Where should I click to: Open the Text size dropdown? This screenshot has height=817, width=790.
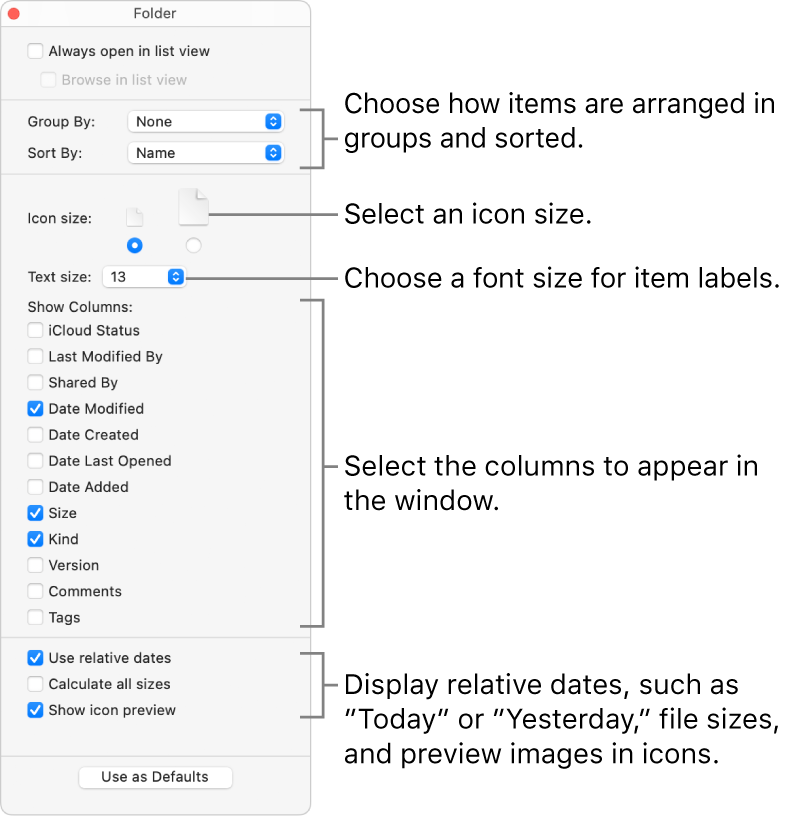[x=143, y=277]
